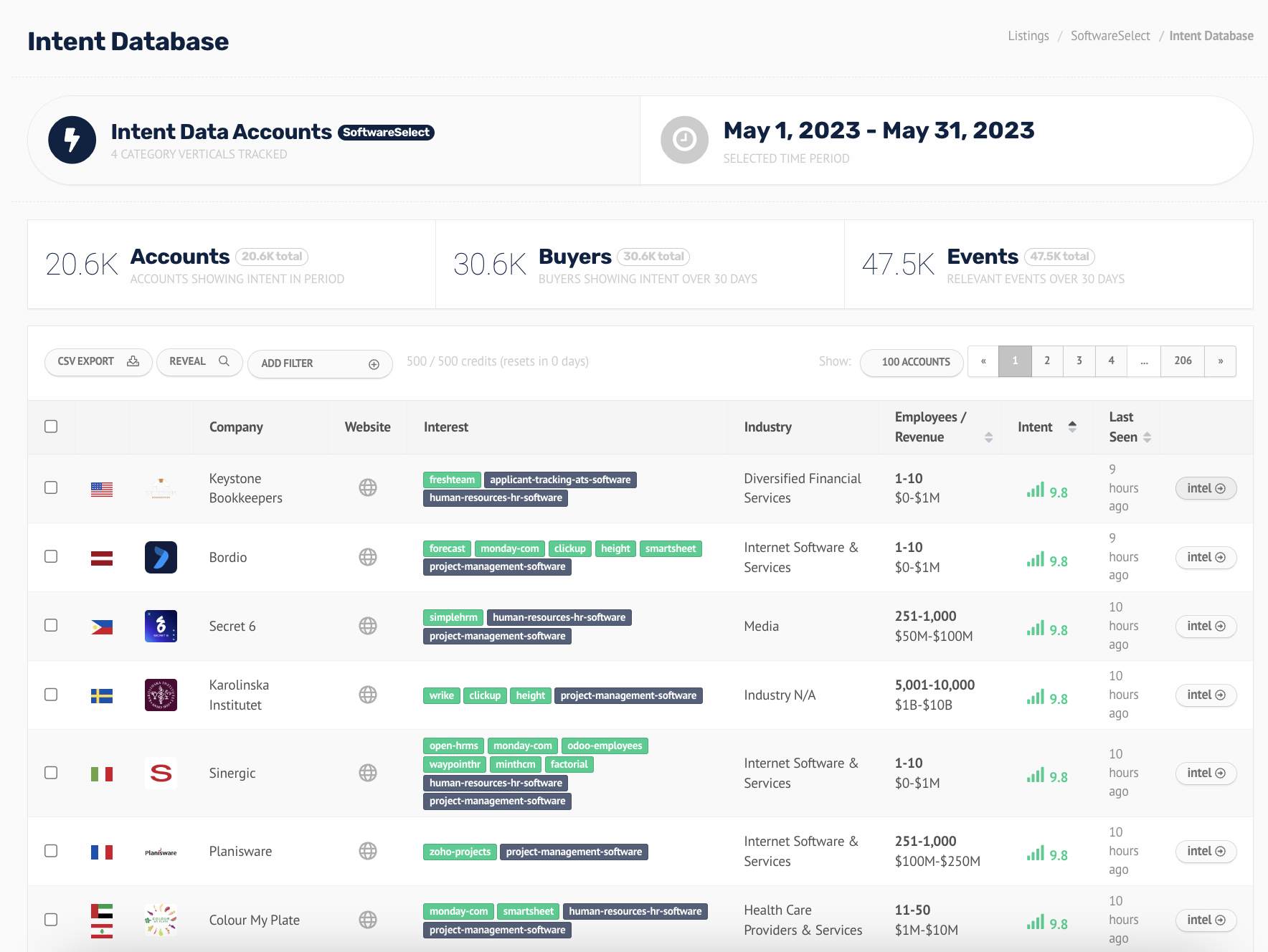Check the Colour My Plate row checkbox

(x=51, y=920)
